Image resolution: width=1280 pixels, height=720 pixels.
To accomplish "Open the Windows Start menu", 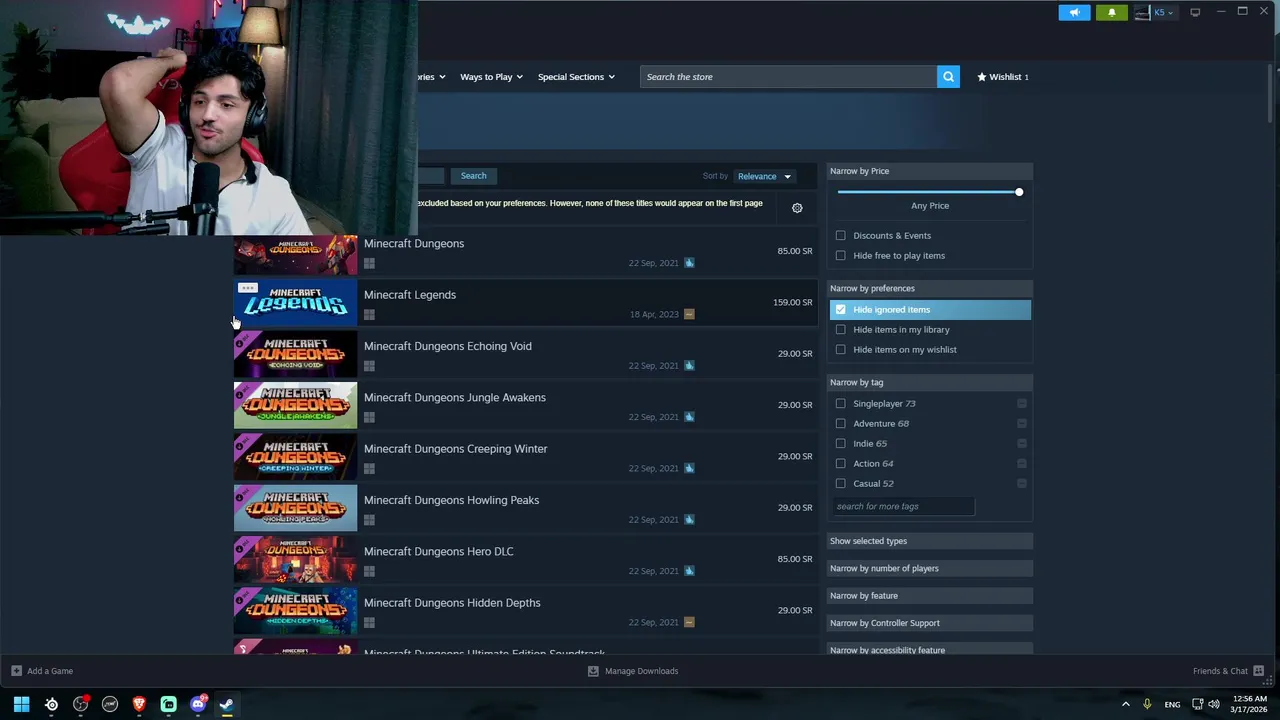I will click(x=21, y=704).
